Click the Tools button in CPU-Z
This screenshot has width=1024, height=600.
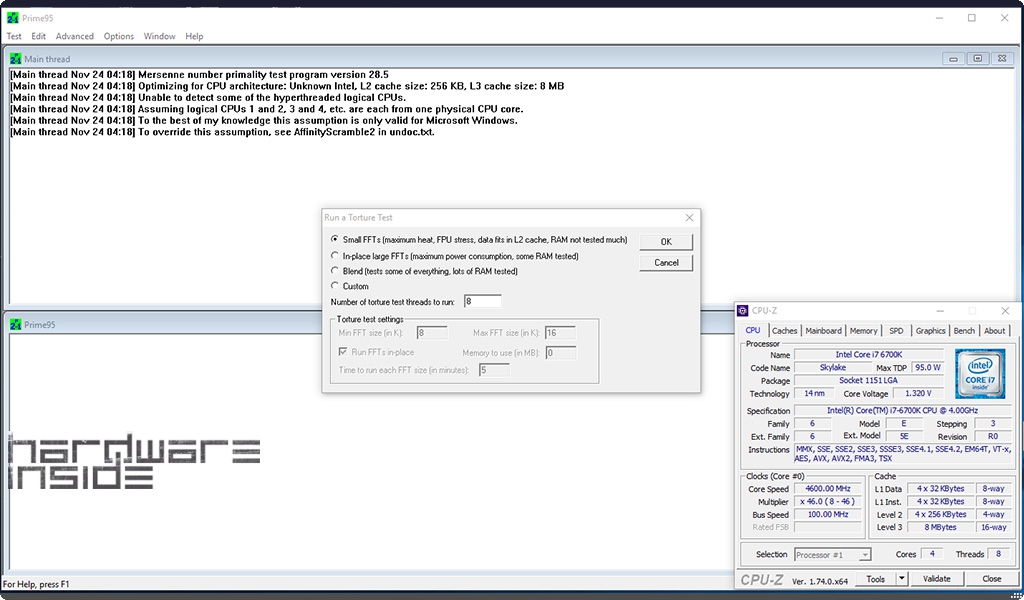tap(876, 578)
